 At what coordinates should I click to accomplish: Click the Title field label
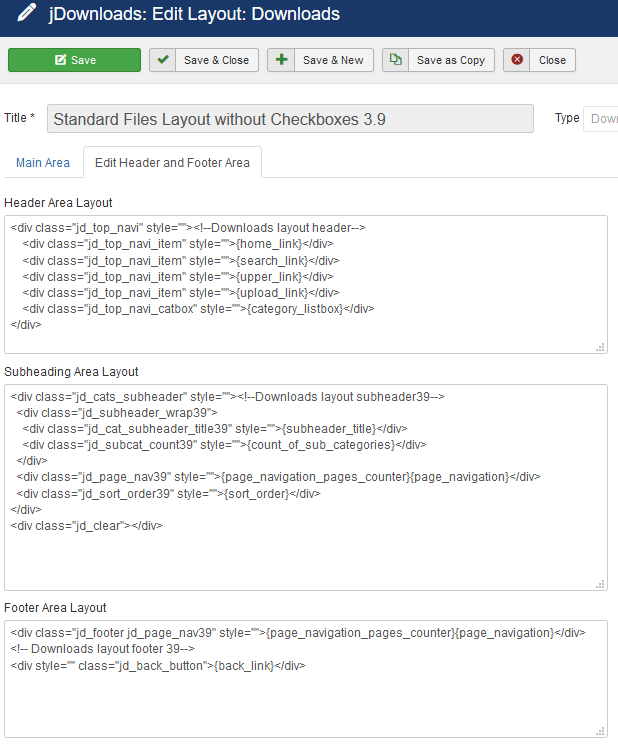click(x=19, y=118)
